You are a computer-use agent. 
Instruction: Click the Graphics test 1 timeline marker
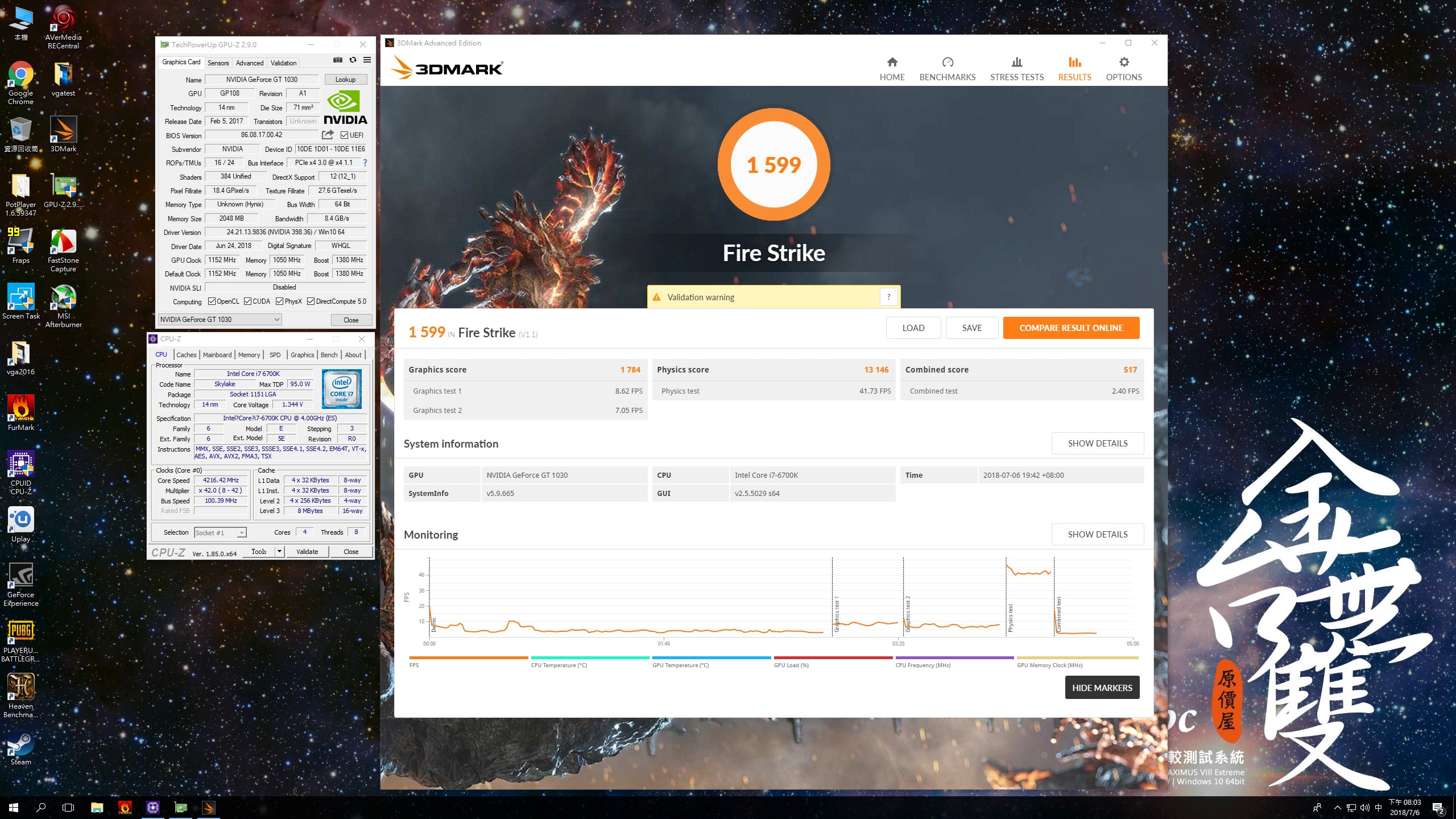[836, 614]
